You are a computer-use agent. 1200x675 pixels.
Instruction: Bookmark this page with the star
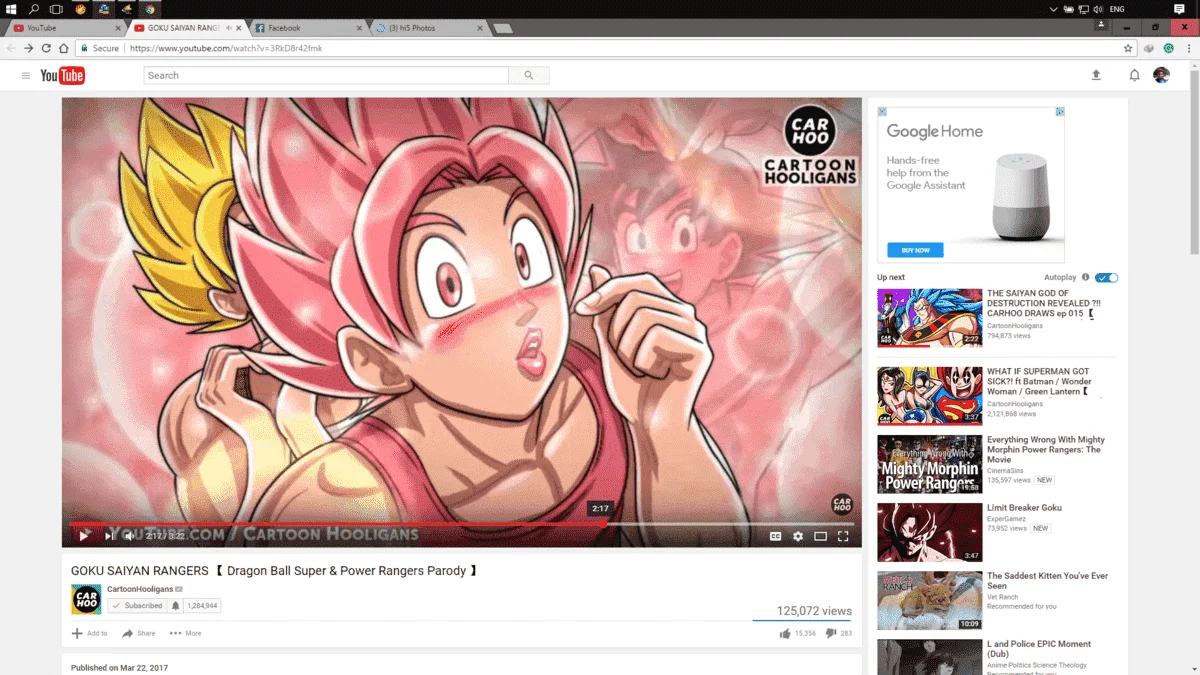pyautogui.click(x=1128, y=48)
